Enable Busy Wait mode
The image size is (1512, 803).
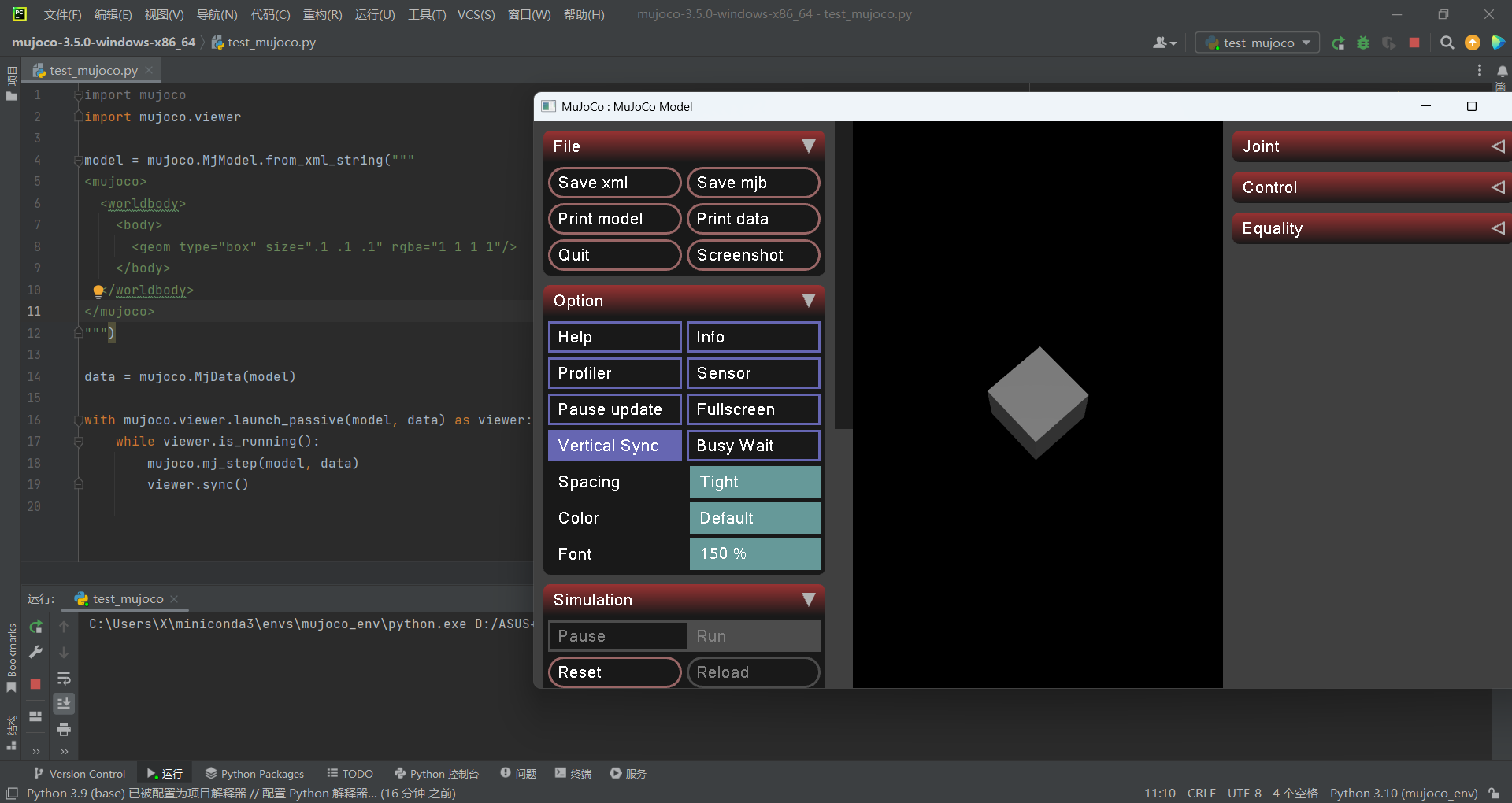click(753, 445)
